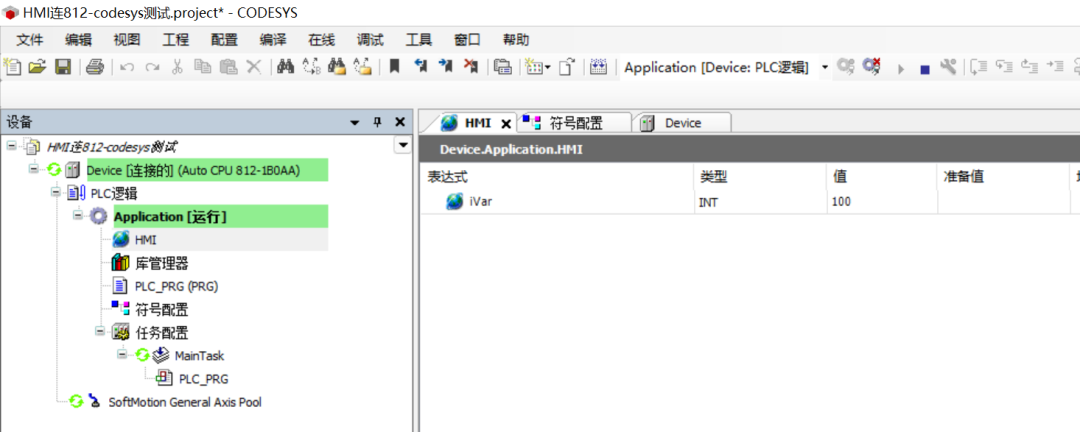Collapse the Device [连接的] tree node
Image resolution: width=1080 pixels, height=432 pixels.
click(x=34, y=169)
